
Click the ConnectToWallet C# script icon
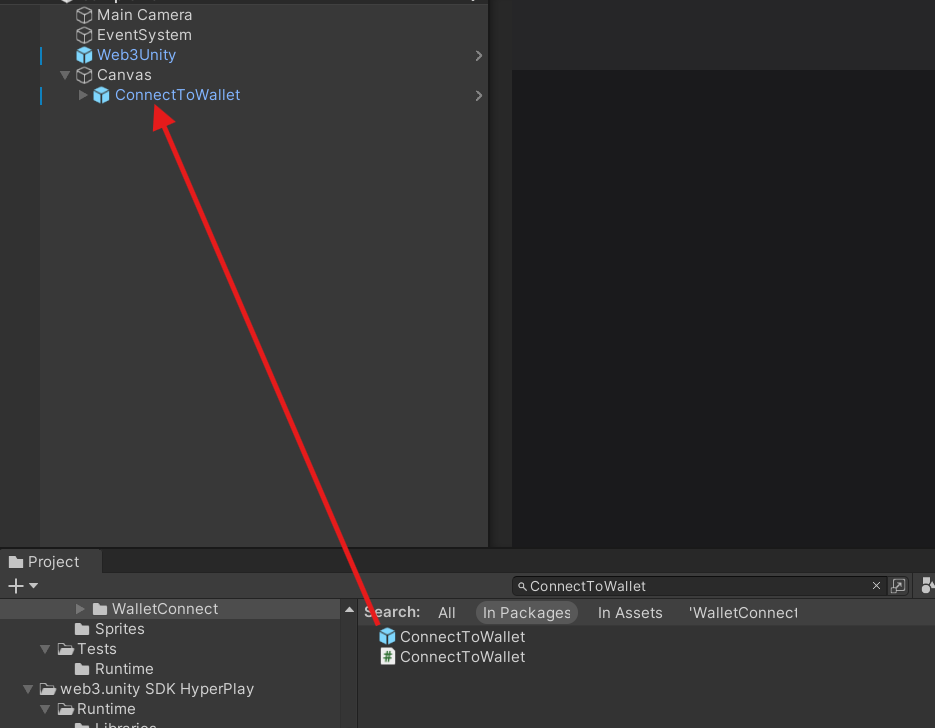(x=387, y=657)
